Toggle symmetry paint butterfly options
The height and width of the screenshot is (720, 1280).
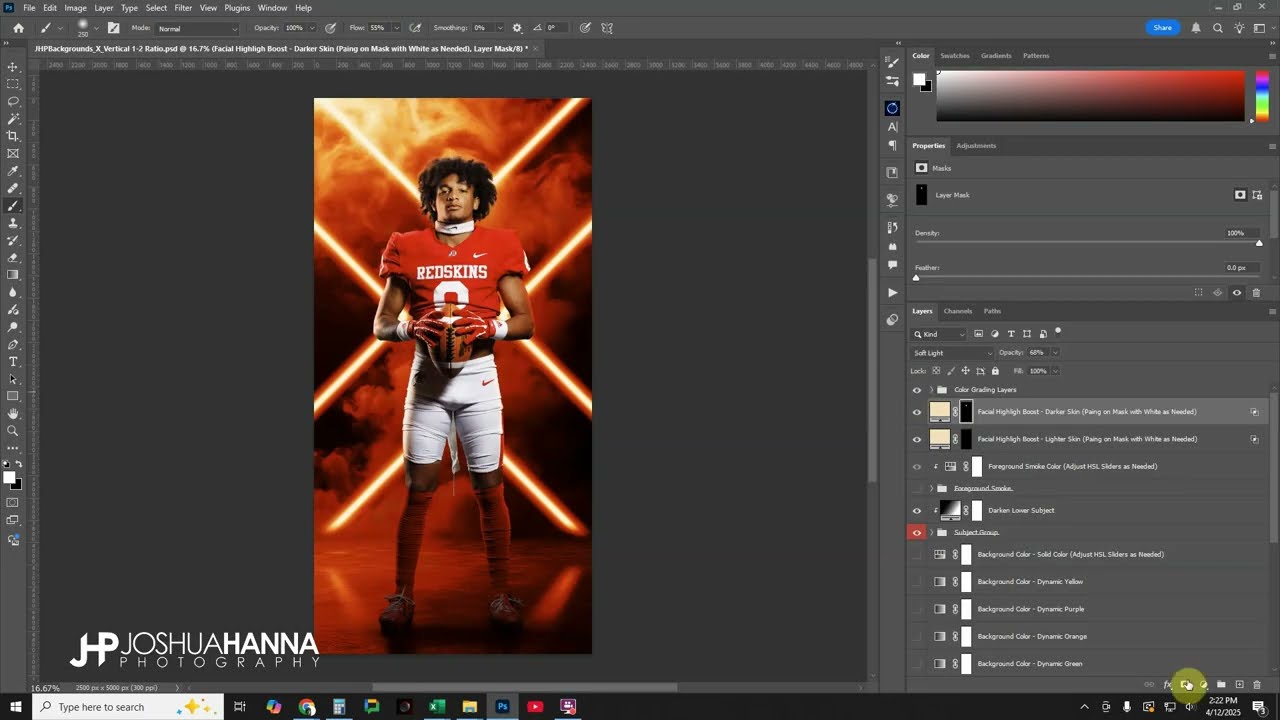click(607, 28)
